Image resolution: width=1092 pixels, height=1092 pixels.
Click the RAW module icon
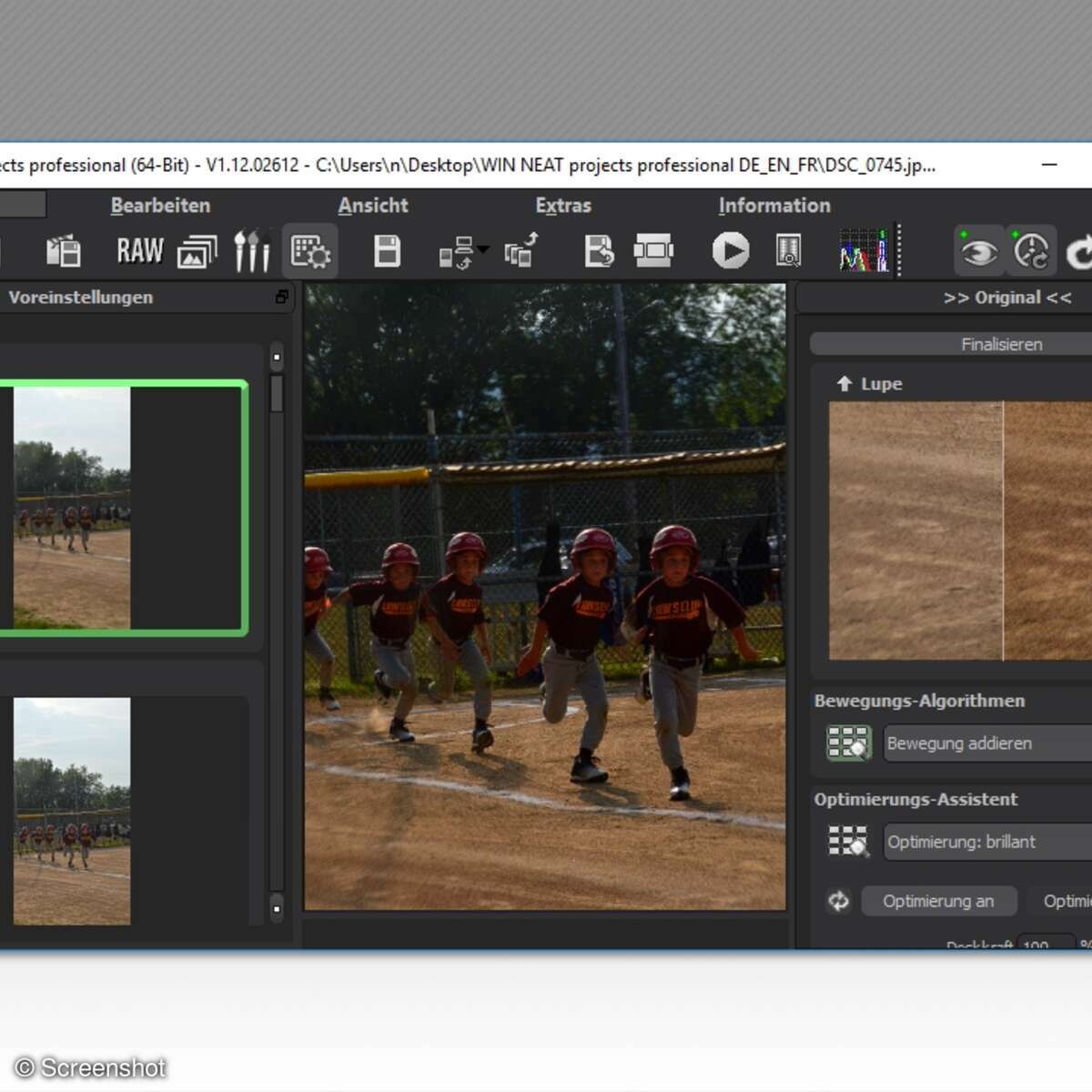(139, 250)
